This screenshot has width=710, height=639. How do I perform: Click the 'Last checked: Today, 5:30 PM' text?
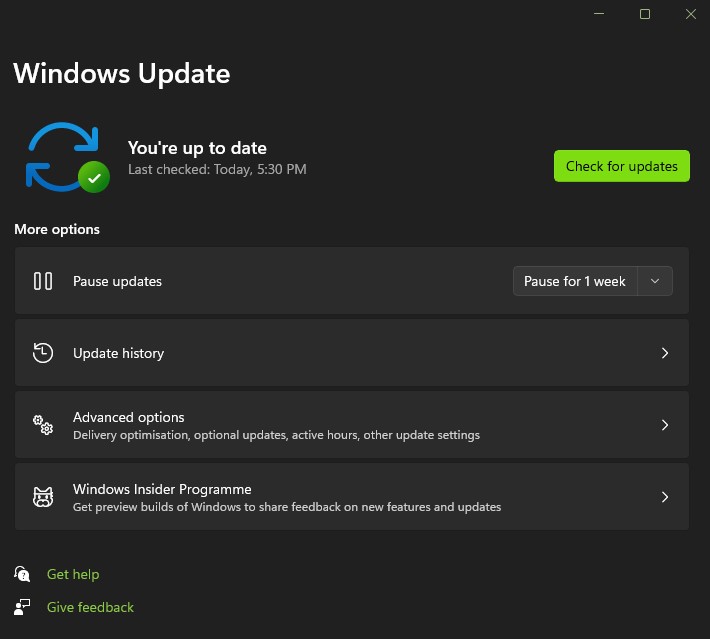pos(217,169)
